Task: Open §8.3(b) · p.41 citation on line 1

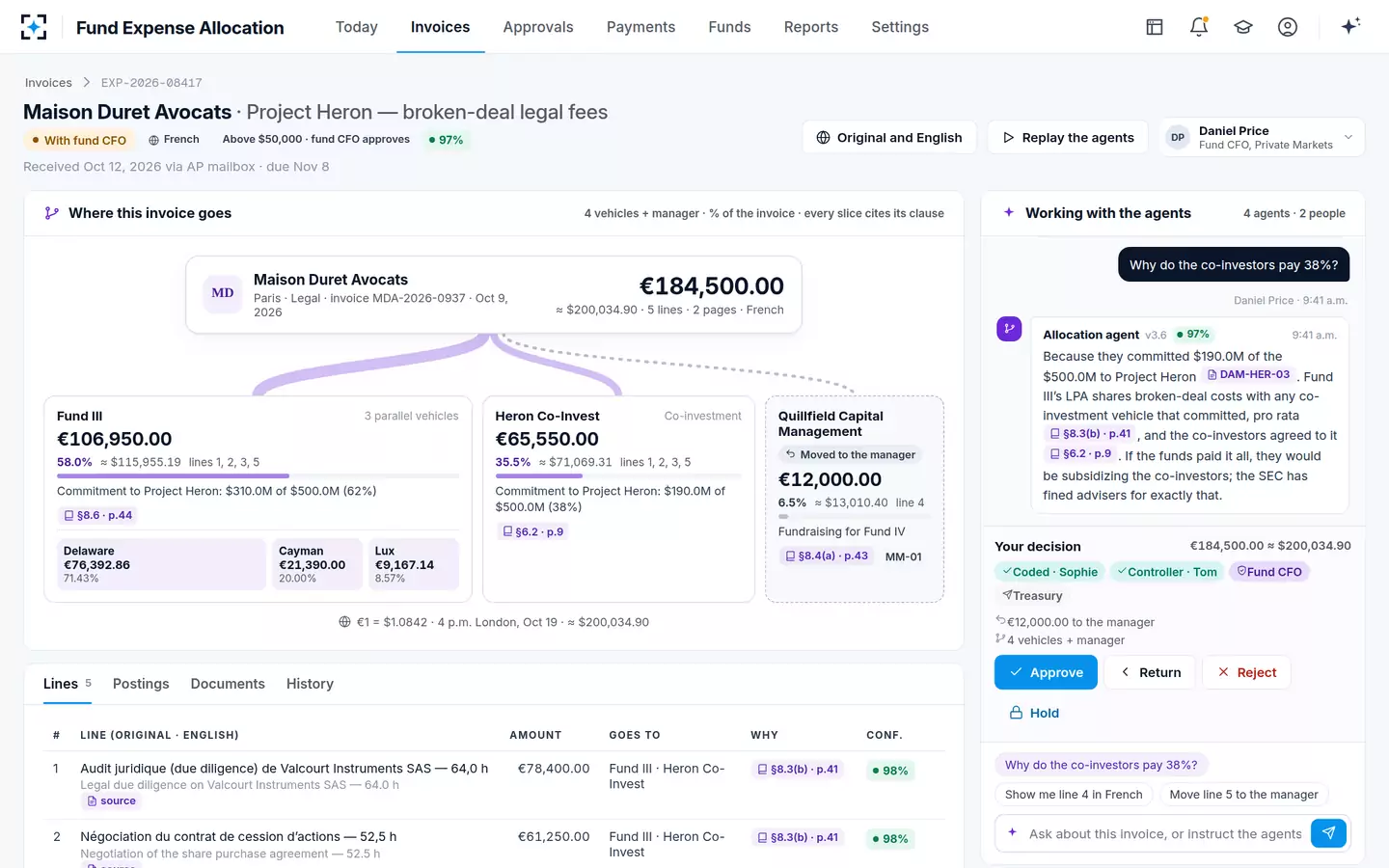Action: (x=798, y=770)
